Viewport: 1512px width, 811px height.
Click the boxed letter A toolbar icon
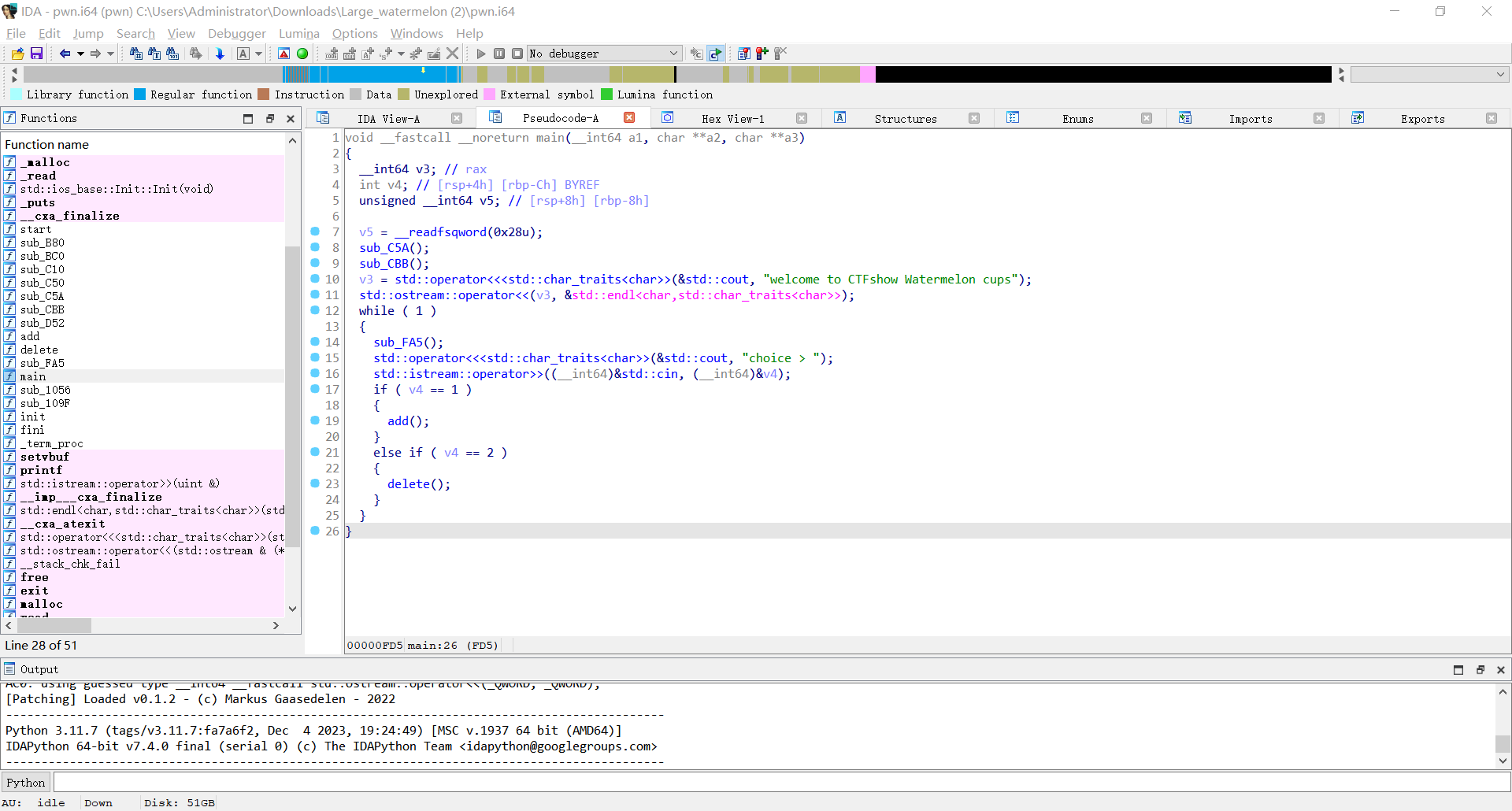(x=243, y=54)
